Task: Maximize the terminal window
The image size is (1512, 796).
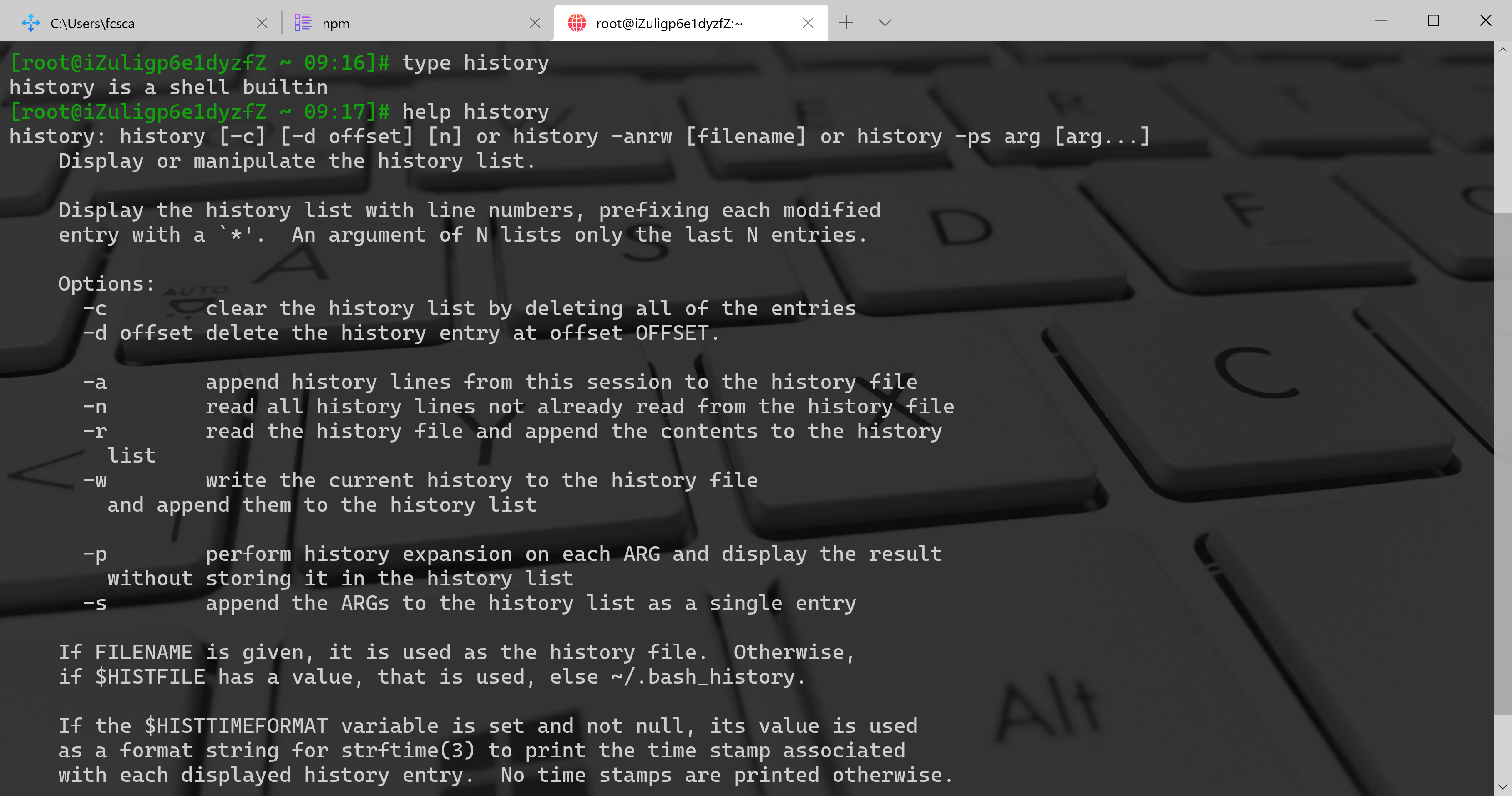Action: point(1433,20)
